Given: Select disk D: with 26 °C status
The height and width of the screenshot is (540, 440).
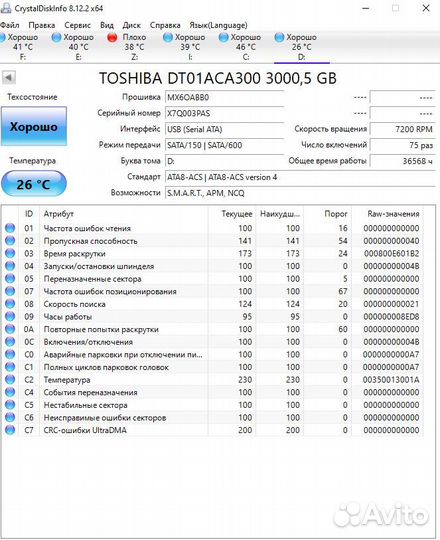Looking at the screenshot, I should pos(302,47).
